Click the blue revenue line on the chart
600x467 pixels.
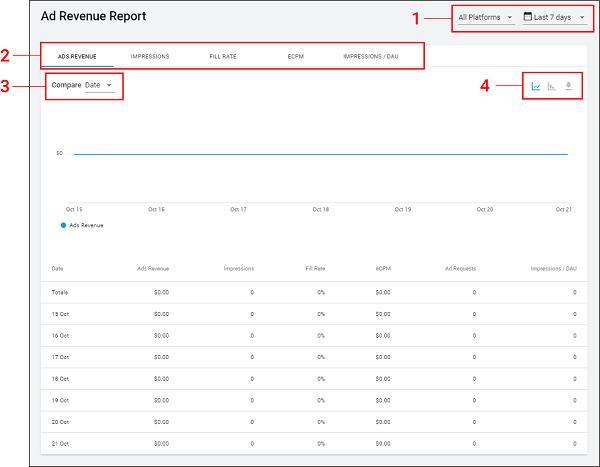pos(320,154)
